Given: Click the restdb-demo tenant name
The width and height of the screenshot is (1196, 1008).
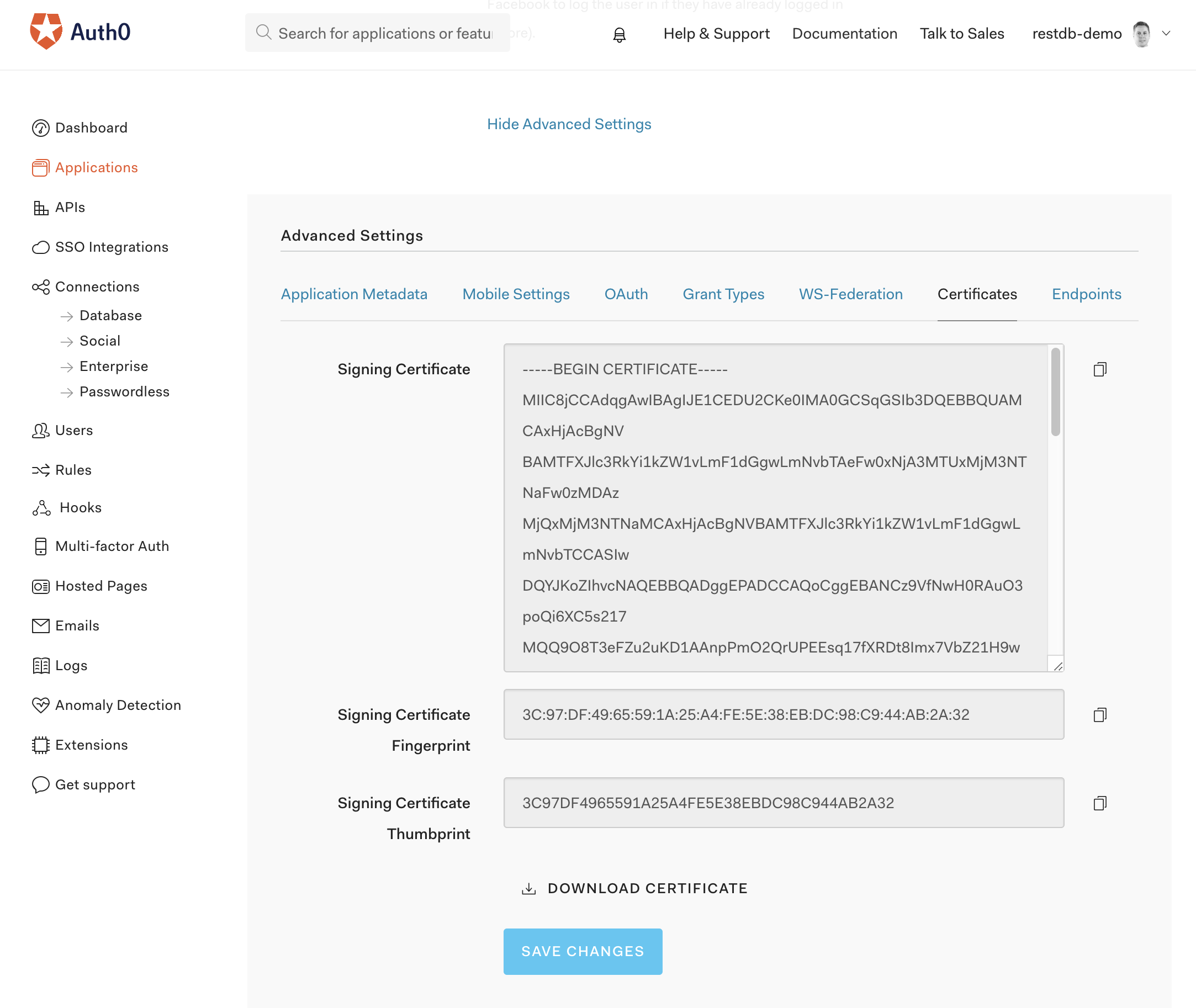Looking at the screenshot, I should (x=1077, y=34).
